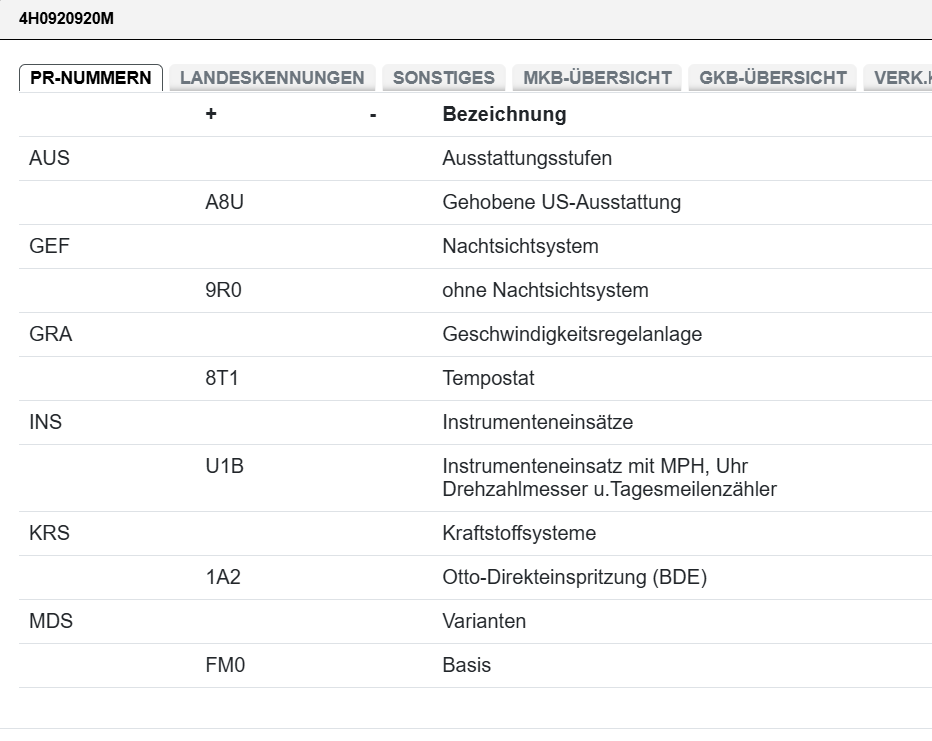Open the GKB-ÜBERSICHT tab
Image resolution: width=932 pixels, height=741 pixels.
click(x=773, y=78)
